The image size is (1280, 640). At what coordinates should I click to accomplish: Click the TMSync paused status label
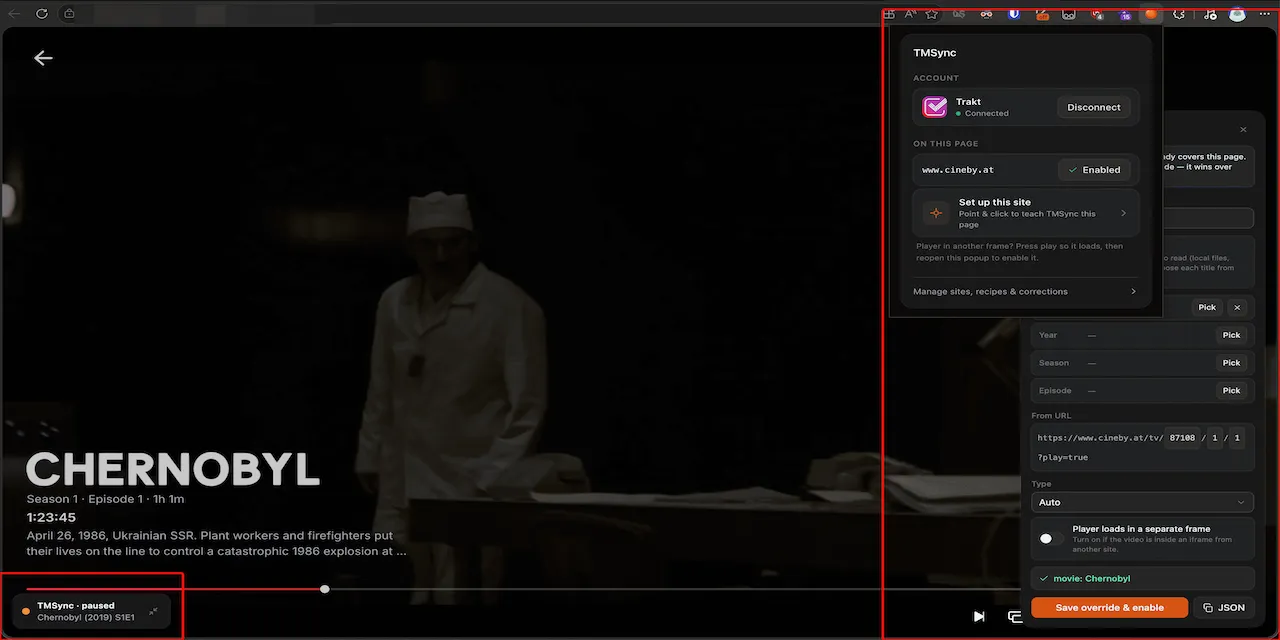click(76, 606)
